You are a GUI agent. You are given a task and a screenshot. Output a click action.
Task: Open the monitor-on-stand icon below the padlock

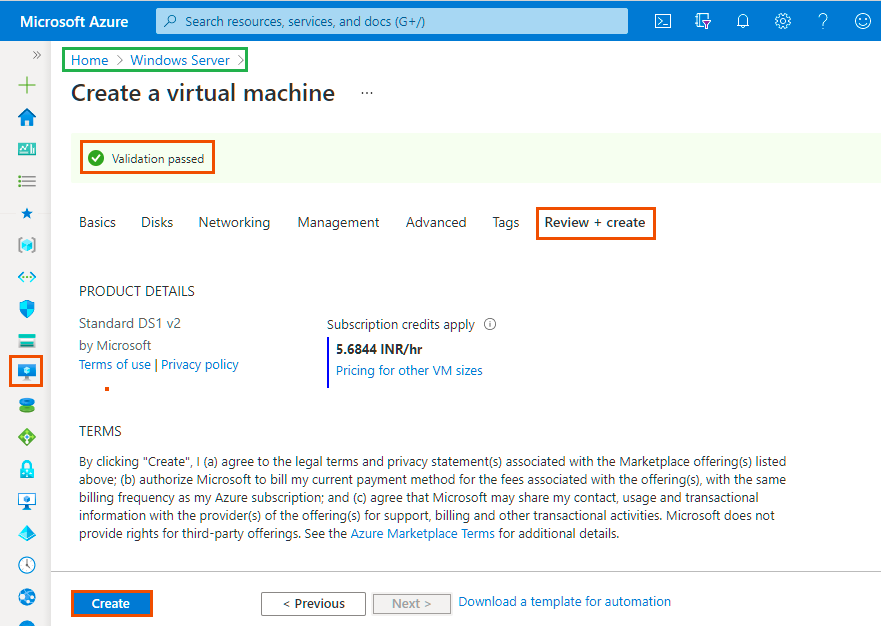click(x=27, y=501)
